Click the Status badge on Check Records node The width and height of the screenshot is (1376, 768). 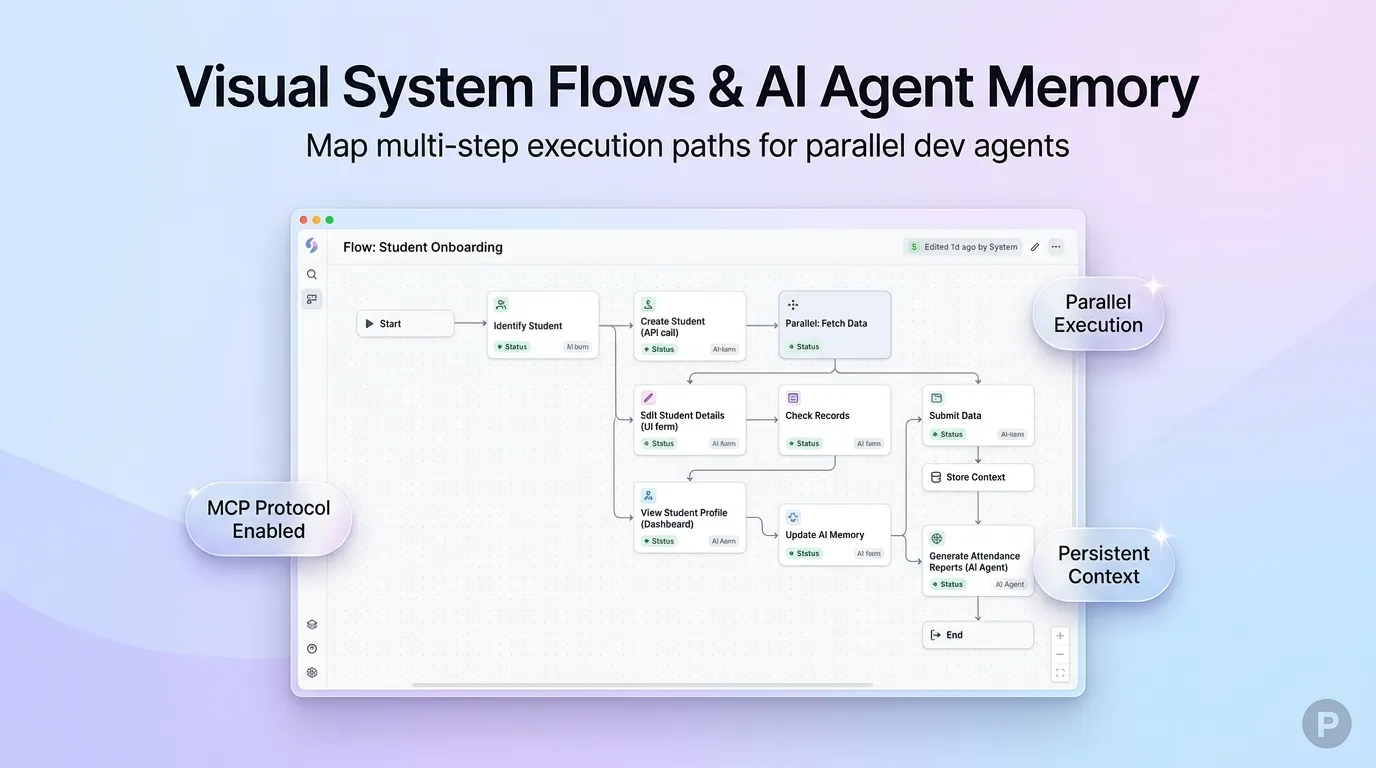804,443
